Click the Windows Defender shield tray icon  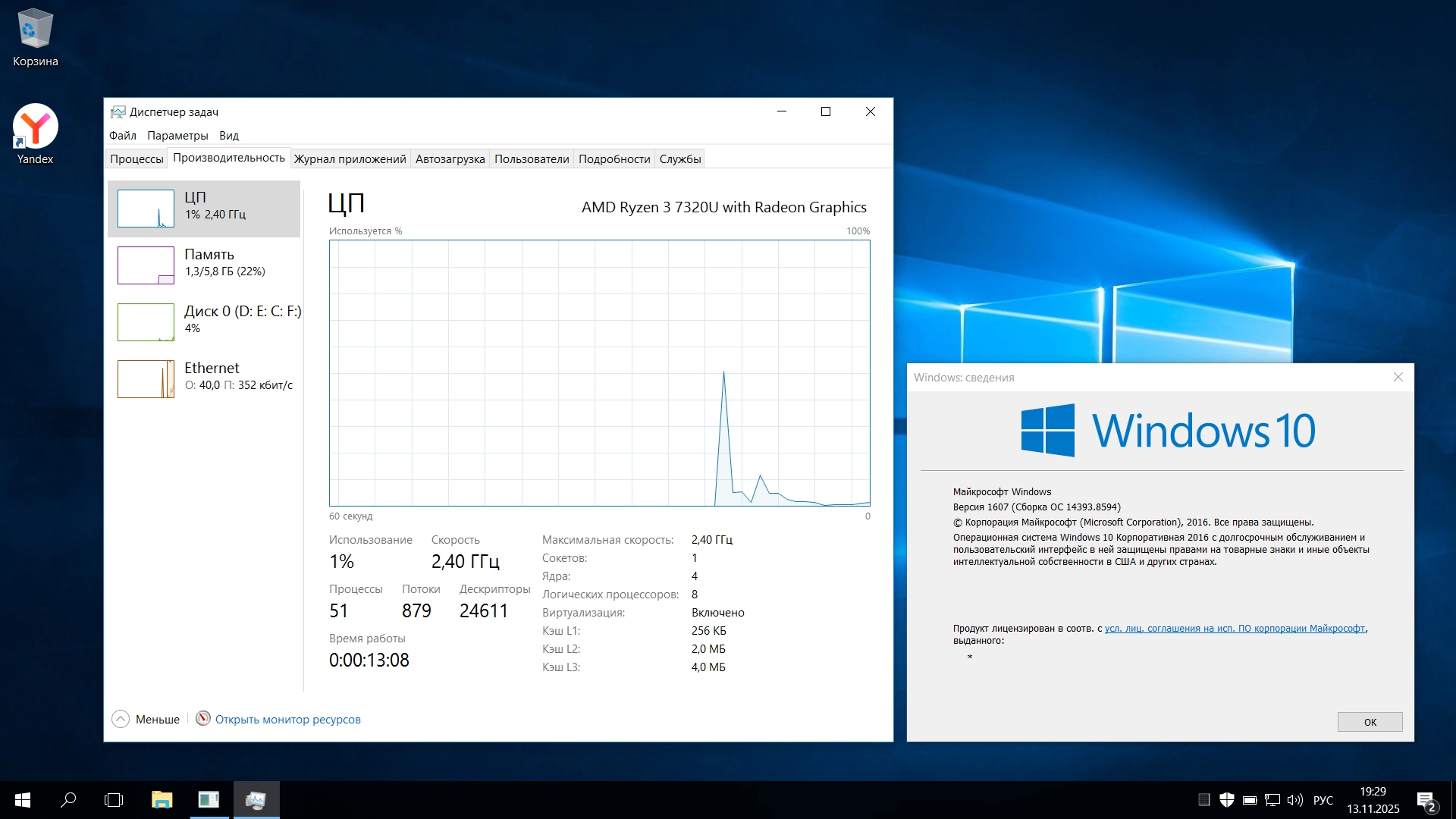(1226, 800)
